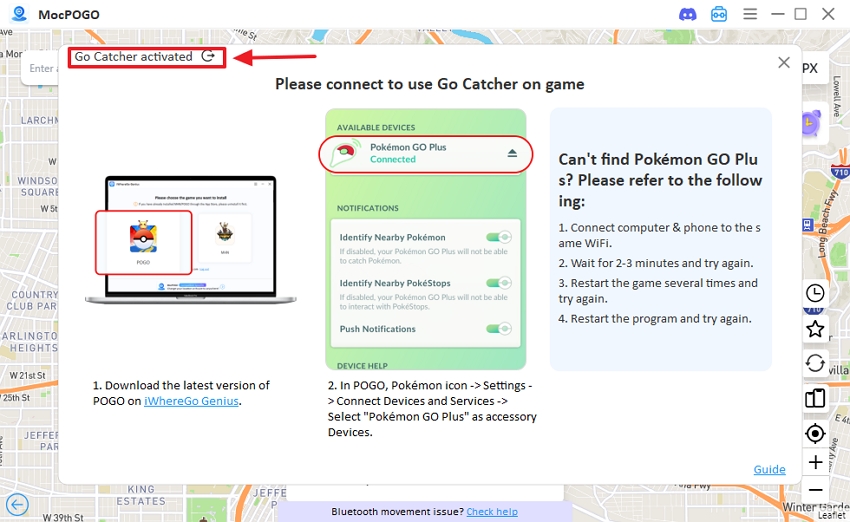The image size is (850, 522).
Task: Close the Go Catcher dialog
Action: coord(784,63)
